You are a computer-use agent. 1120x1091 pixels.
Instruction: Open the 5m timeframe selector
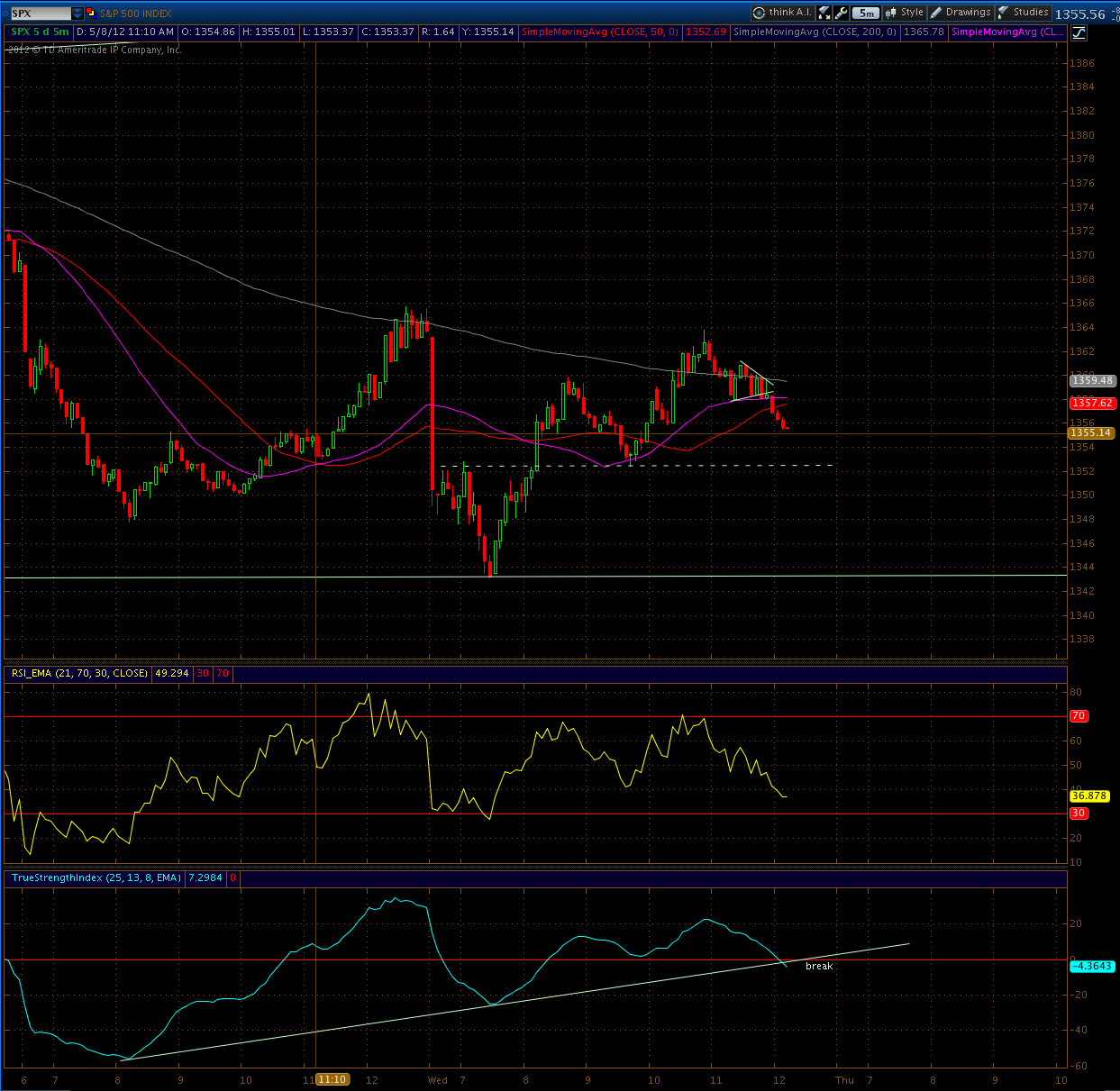pyautogui.click(x=866, y=13)
